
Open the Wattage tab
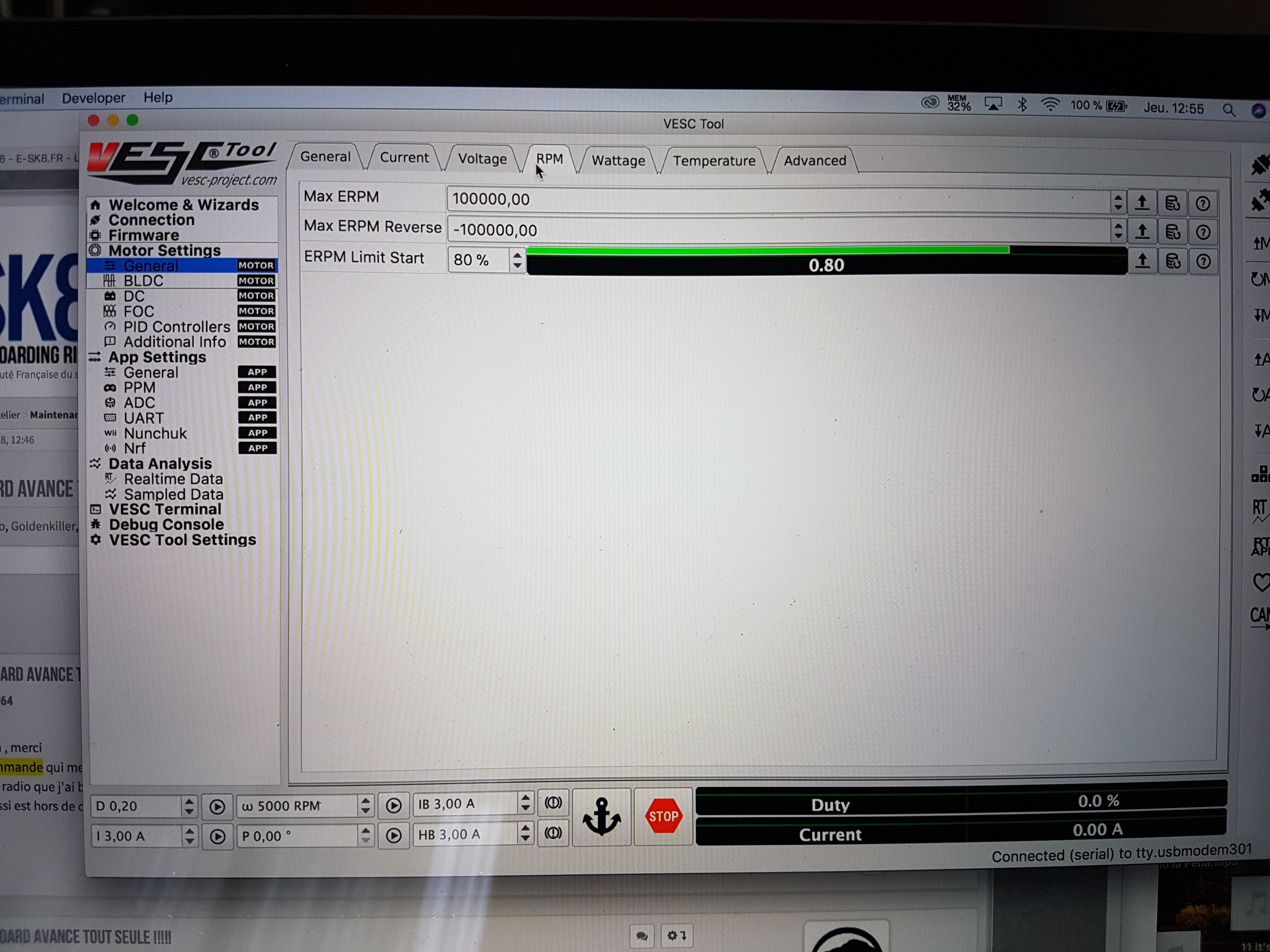coord(618,161)
